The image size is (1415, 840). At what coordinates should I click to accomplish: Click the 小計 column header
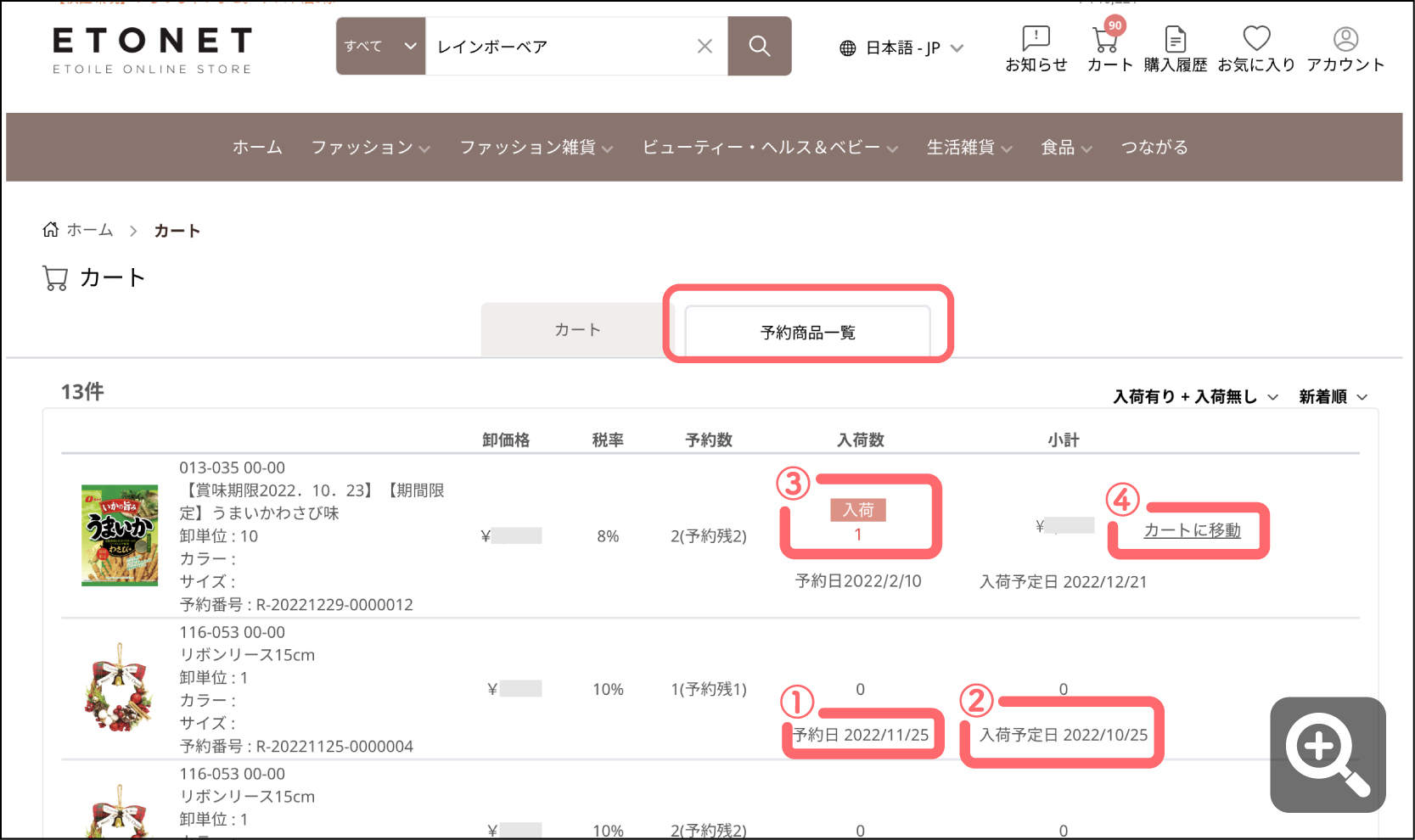pos(1064,440)
